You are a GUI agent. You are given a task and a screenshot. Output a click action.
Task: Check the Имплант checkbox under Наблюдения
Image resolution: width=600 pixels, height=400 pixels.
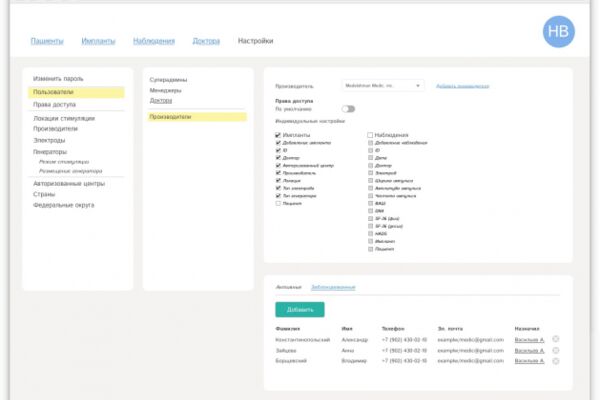coord(370,242)
